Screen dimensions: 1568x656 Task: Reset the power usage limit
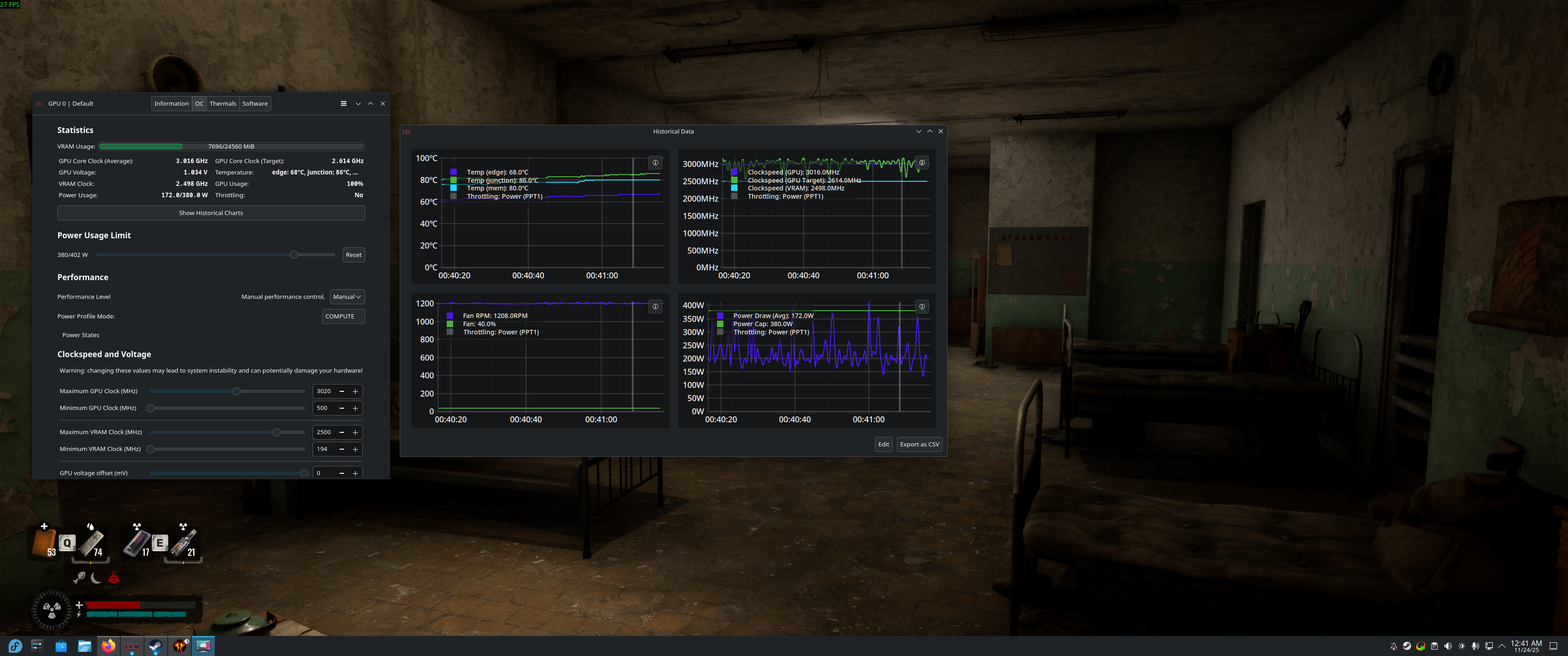[x=353, y=255]
